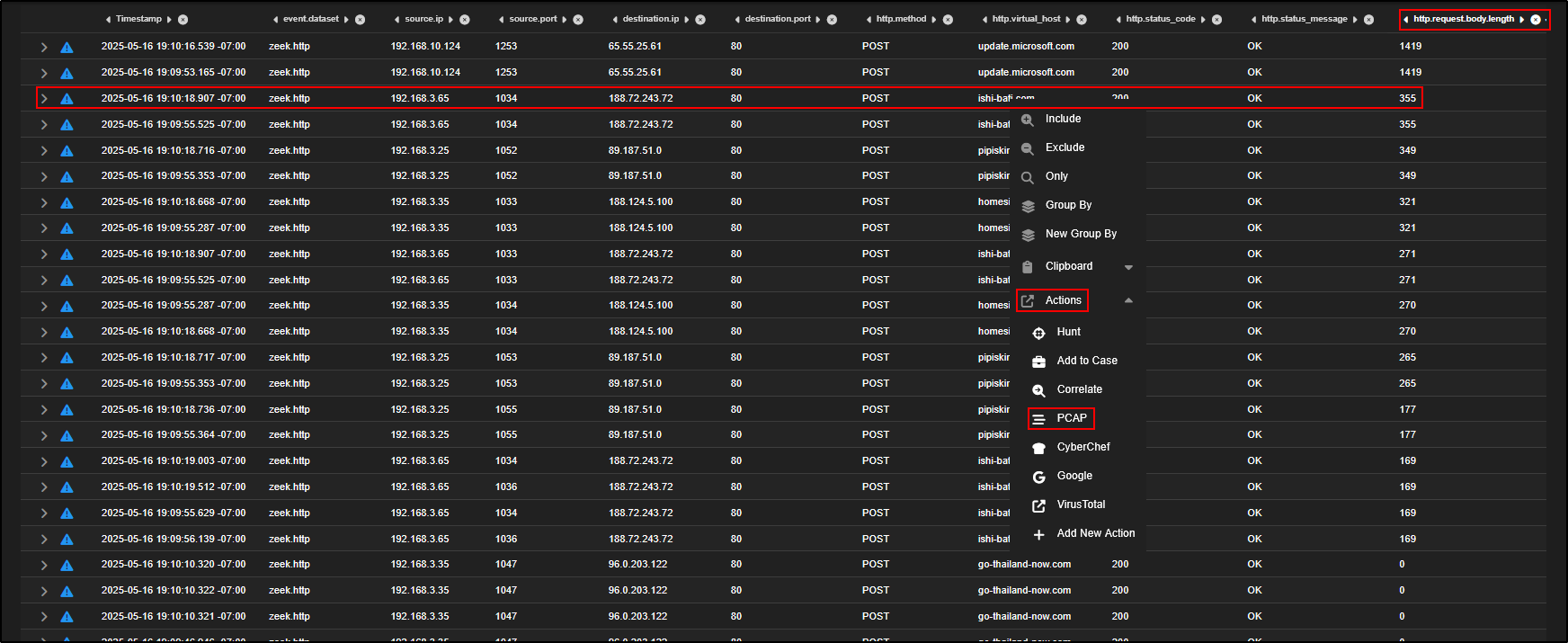Select Hunt from the Actions submenu
This screenshot has width=1568, height=643.
(1068, 332)
